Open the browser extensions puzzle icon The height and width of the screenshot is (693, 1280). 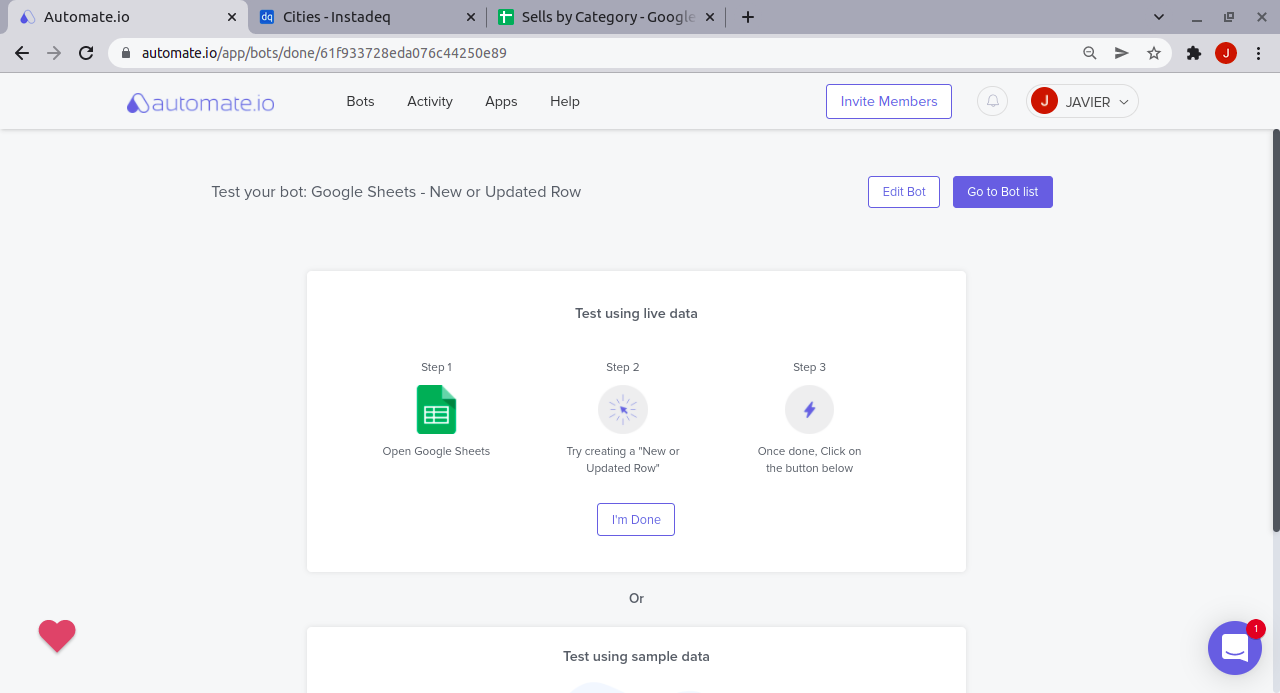click(x=1193, y=53)
